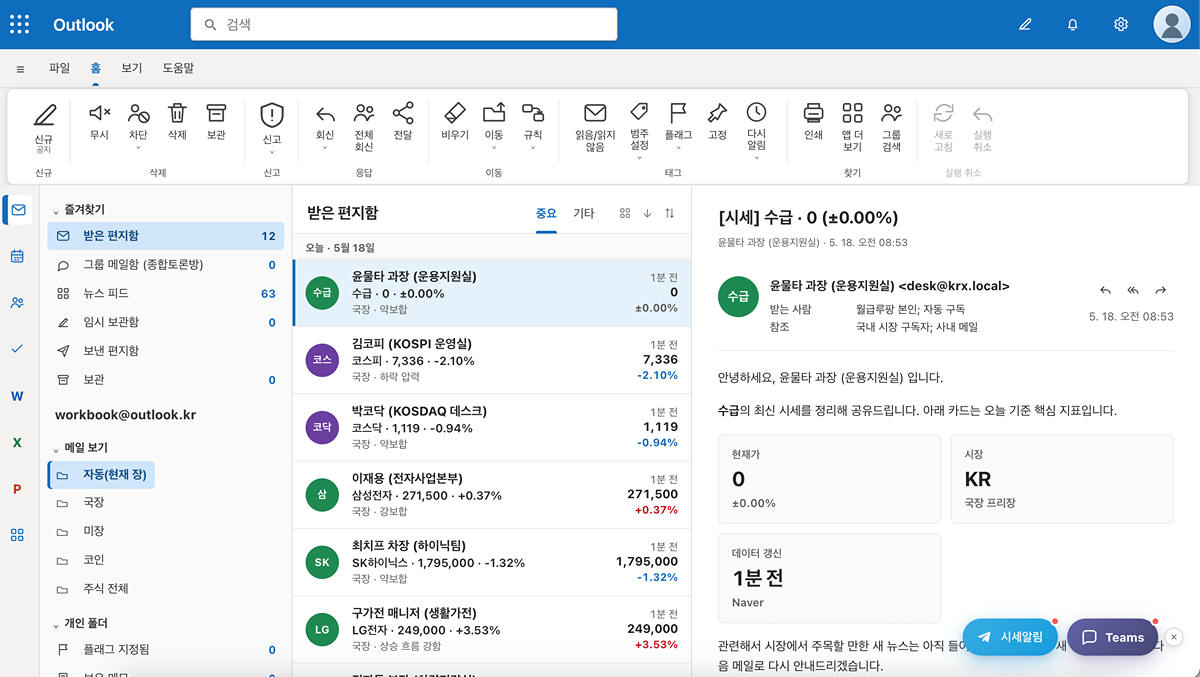Change the message list layout icon
This screenshot has height=677, width=1200.
625,213
